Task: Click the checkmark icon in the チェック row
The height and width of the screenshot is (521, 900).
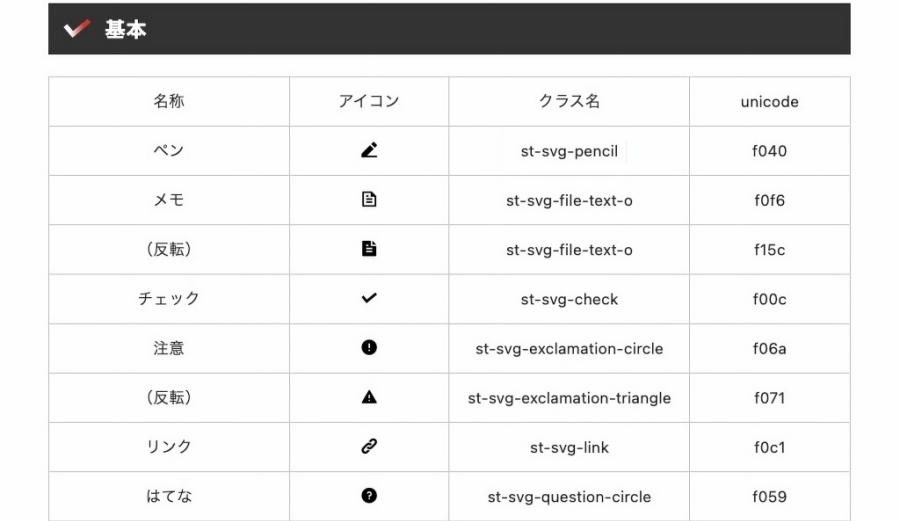Action: [x=369, y=298]
